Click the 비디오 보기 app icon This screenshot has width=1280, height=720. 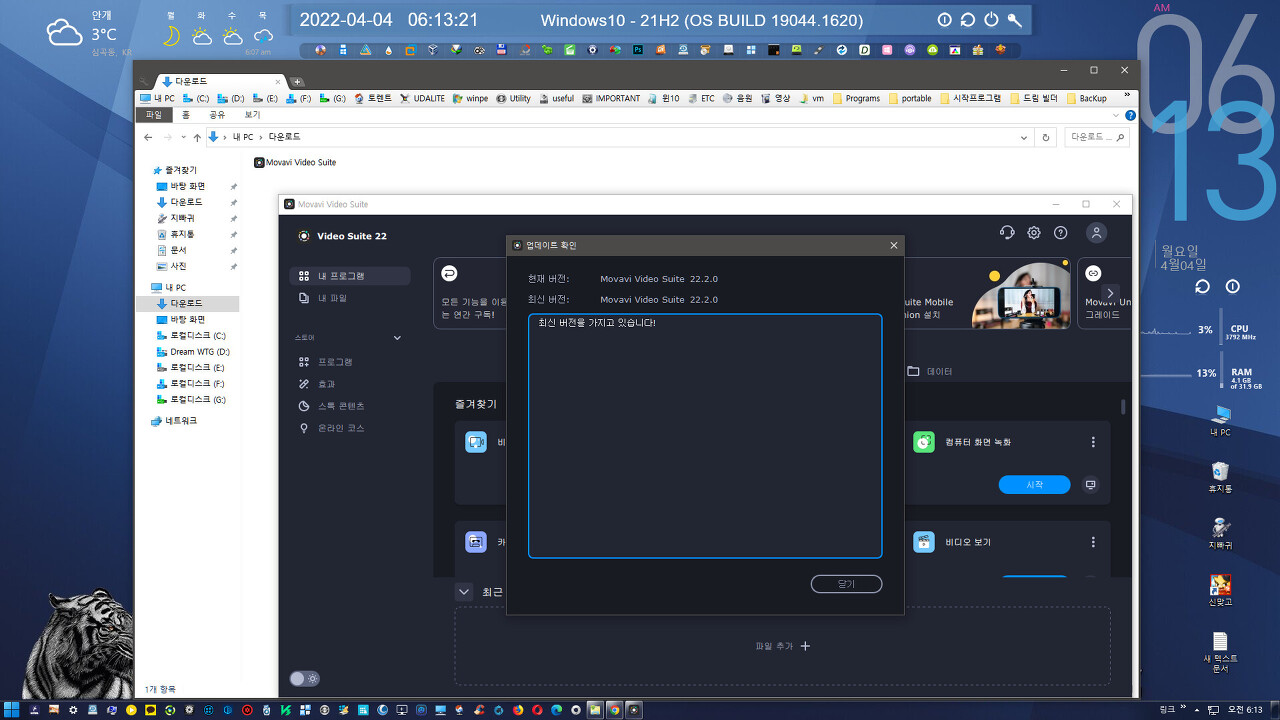pos(924,542)
